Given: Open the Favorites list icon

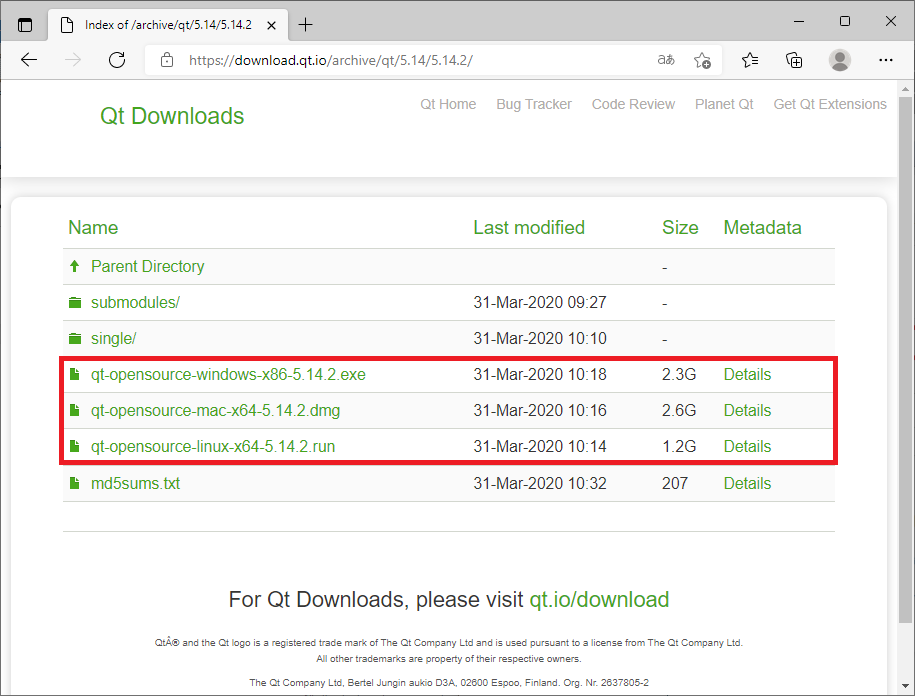Looking at the screenshot, I should tap(750, 60).
